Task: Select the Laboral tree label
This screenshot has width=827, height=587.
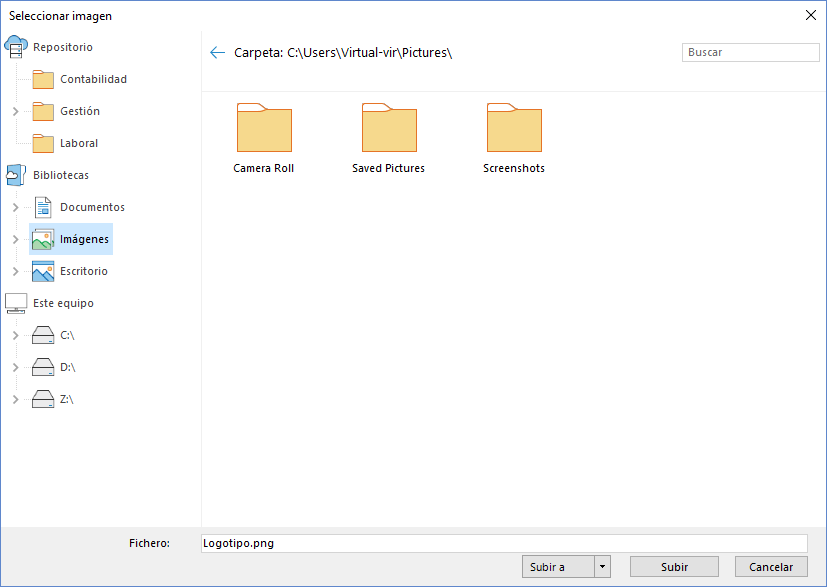Action: coord(79,143)
